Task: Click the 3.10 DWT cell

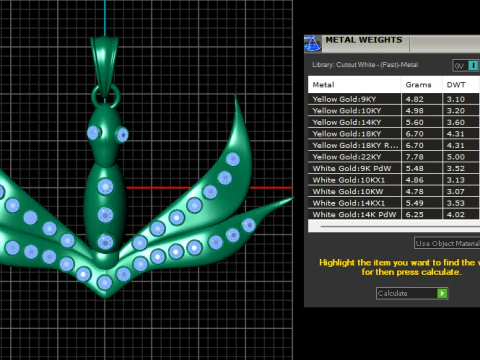Action: (x=461, y=99)
